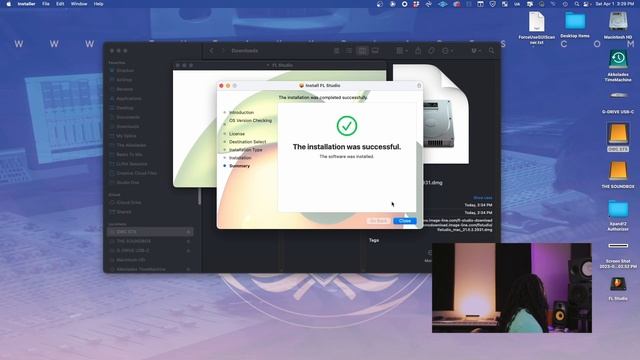Switch Finder to column view
This screenshot has height=360, width=640.
[x=362, y=51]
